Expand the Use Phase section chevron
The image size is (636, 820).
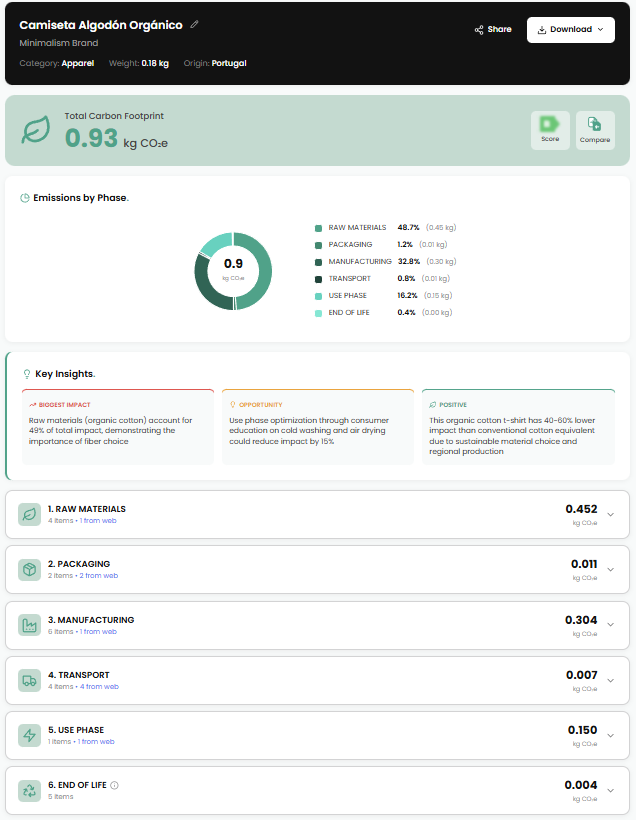pyautogui.click(x=610, y=735)
